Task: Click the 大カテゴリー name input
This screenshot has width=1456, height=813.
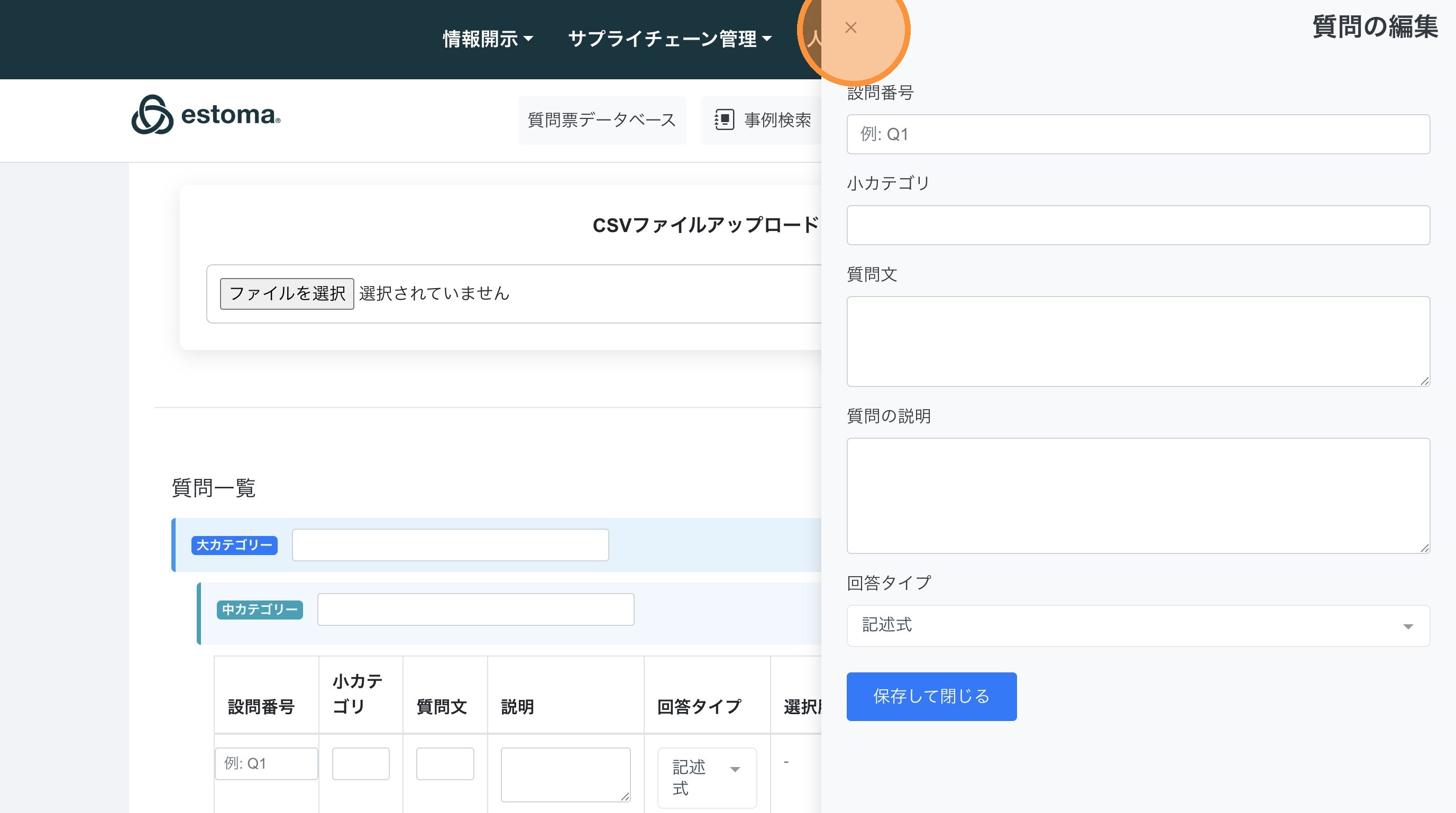Action: click(x=450, y=544)
